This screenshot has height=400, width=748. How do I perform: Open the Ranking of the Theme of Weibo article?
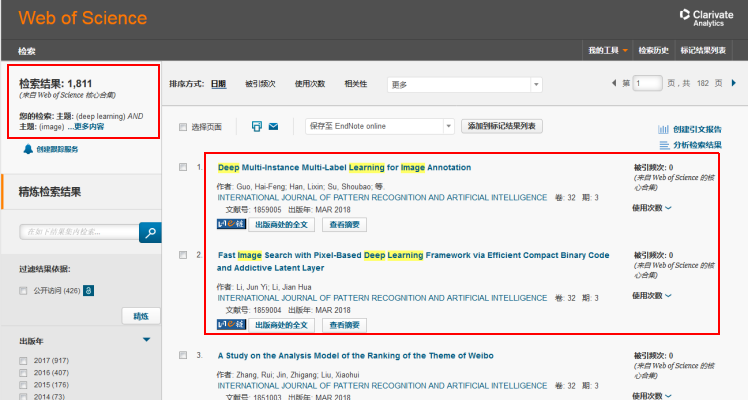point(355,356)
